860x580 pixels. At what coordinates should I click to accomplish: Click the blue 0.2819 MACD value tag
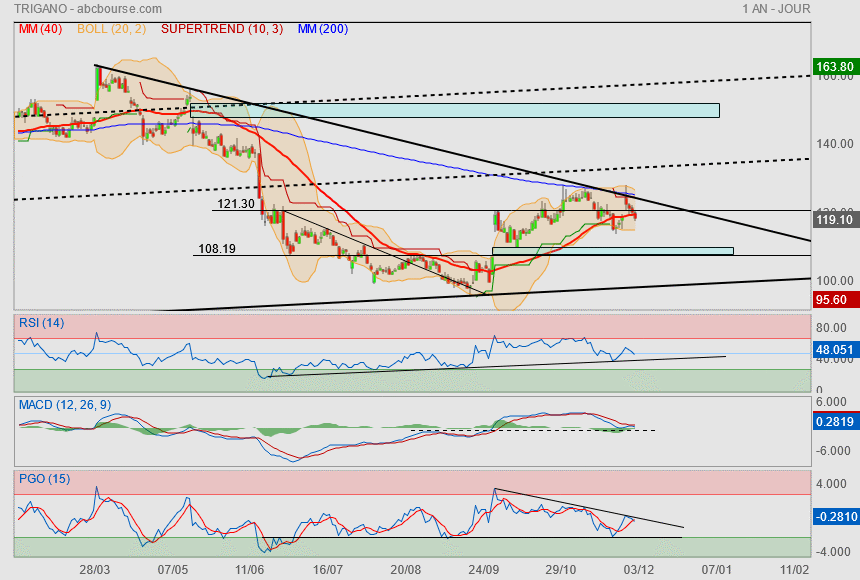point(835,421)
